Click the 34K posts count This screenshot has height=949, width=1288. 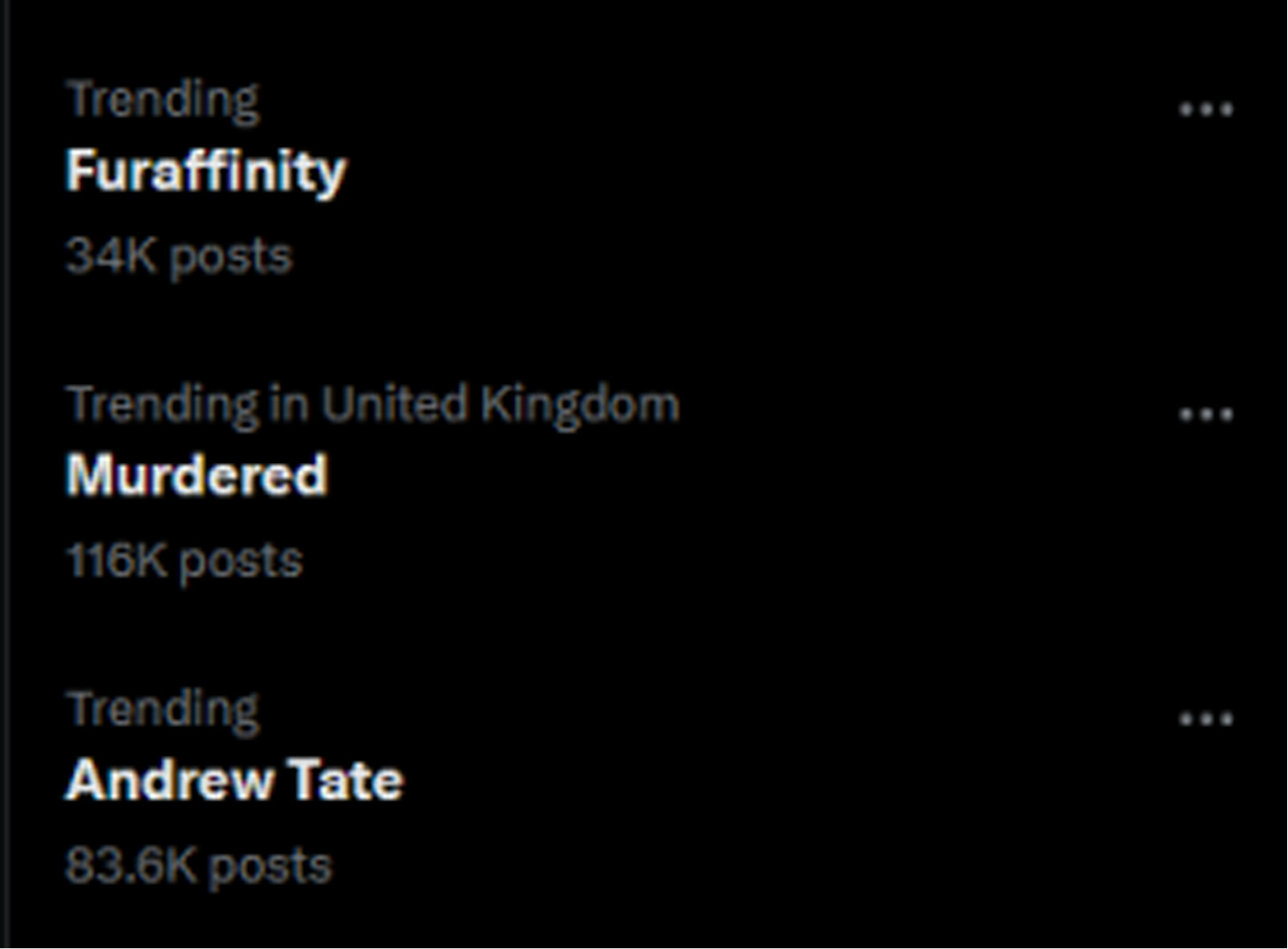(179, 256)
